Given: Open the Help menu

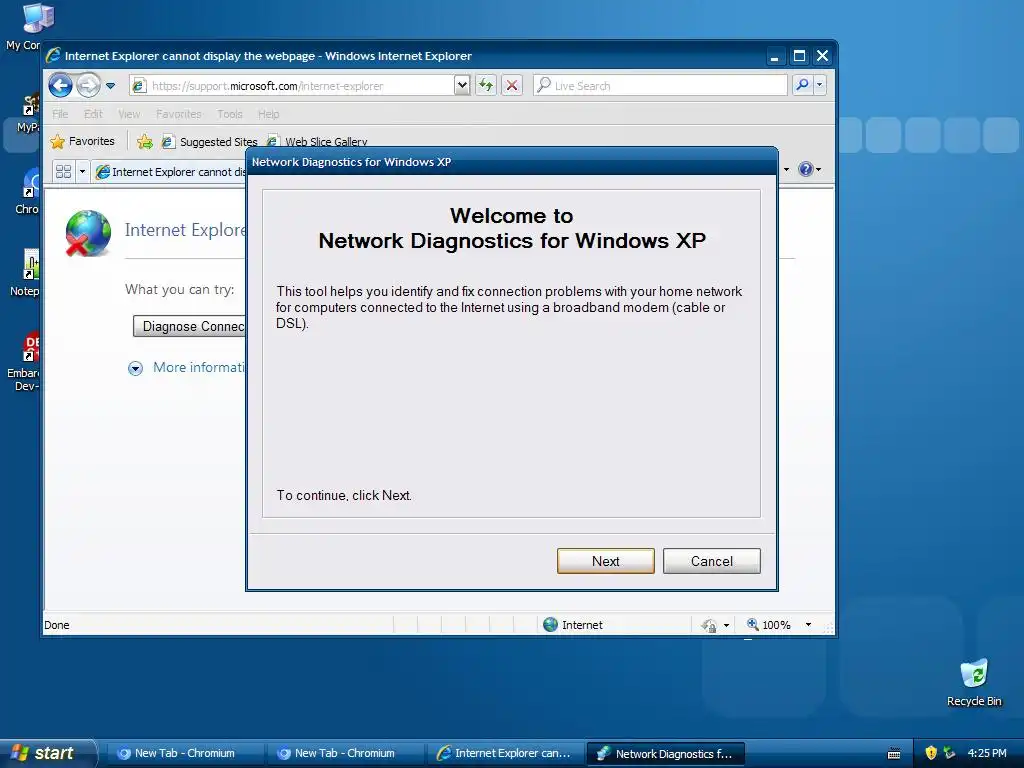Looking at the screenshot, I should [268, 114].
